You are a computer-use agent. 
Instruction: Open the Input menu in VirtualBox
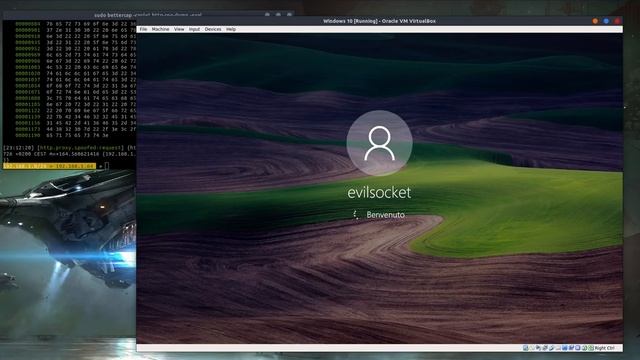coord(194,29)
